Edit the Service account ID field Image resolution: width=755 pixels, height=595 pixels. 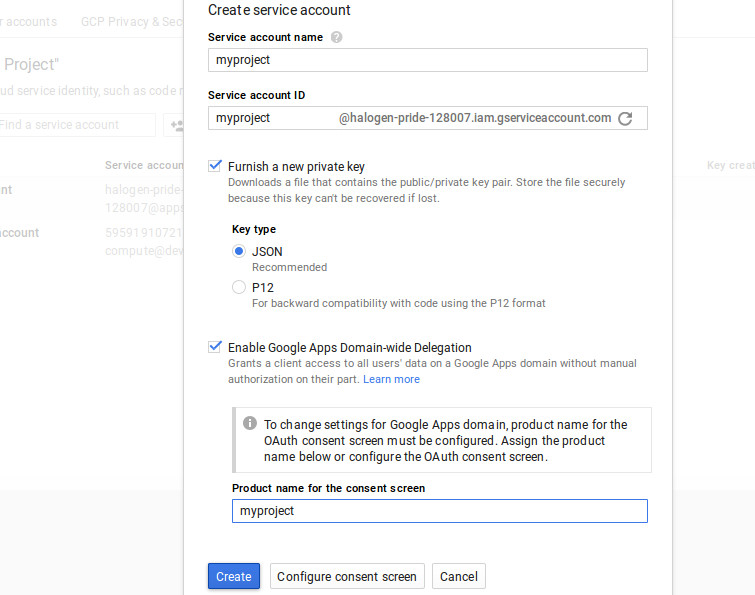[x=274, y=118]
